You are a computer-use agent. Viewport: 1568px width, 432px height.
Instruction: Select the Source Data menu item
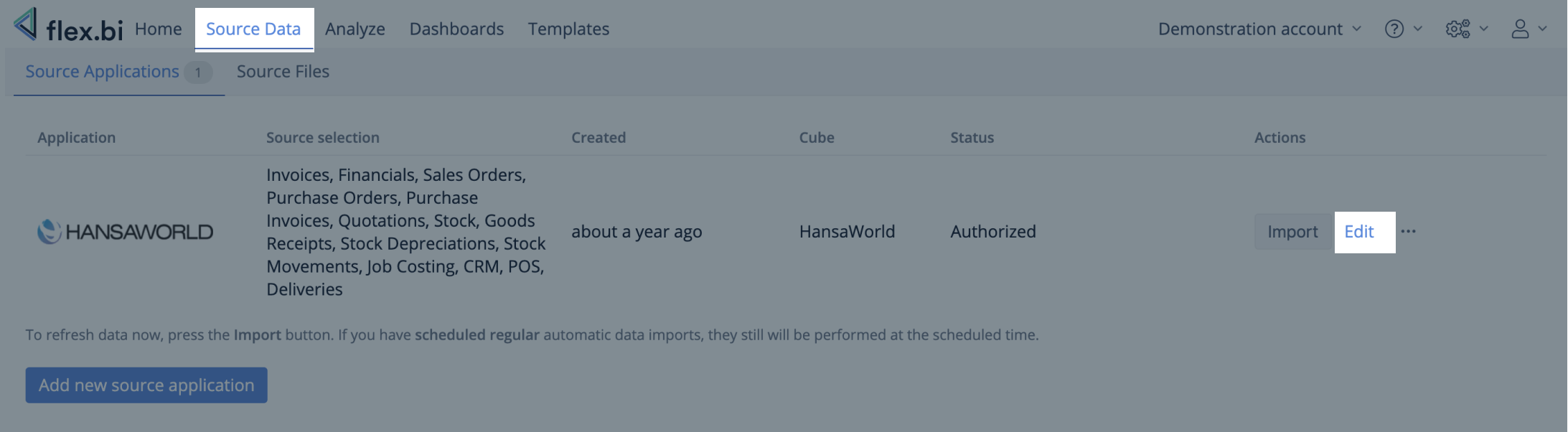(x=253, y=29)
